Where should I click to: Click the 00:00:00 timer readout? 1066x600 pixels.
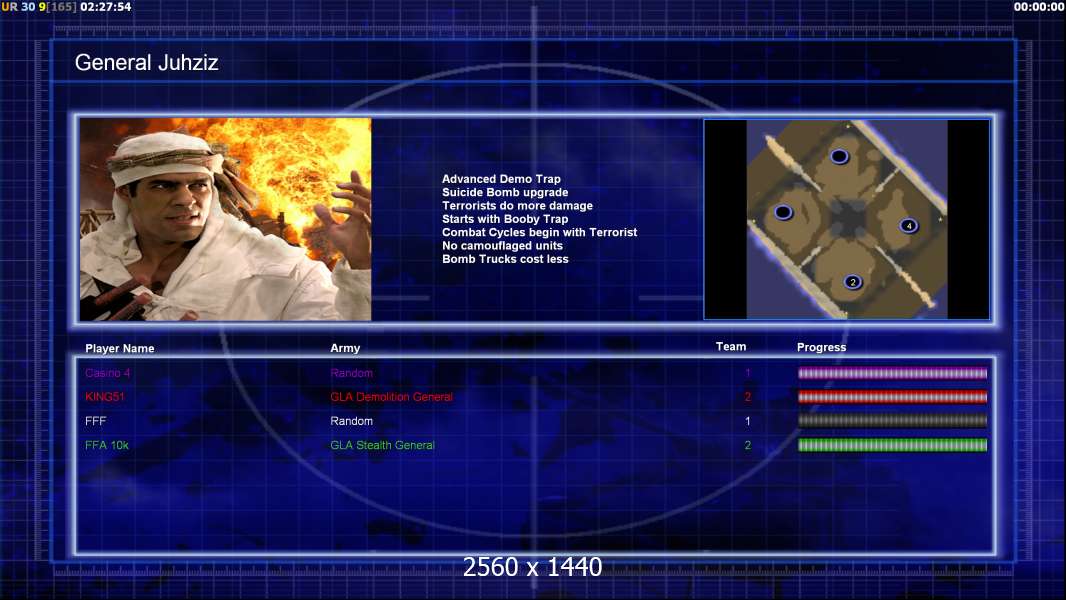(1039, 7)
